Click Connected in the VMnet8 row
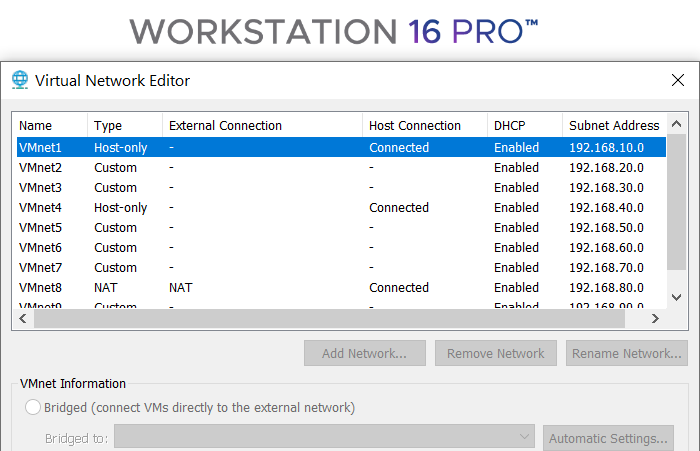 click(399, 288)
